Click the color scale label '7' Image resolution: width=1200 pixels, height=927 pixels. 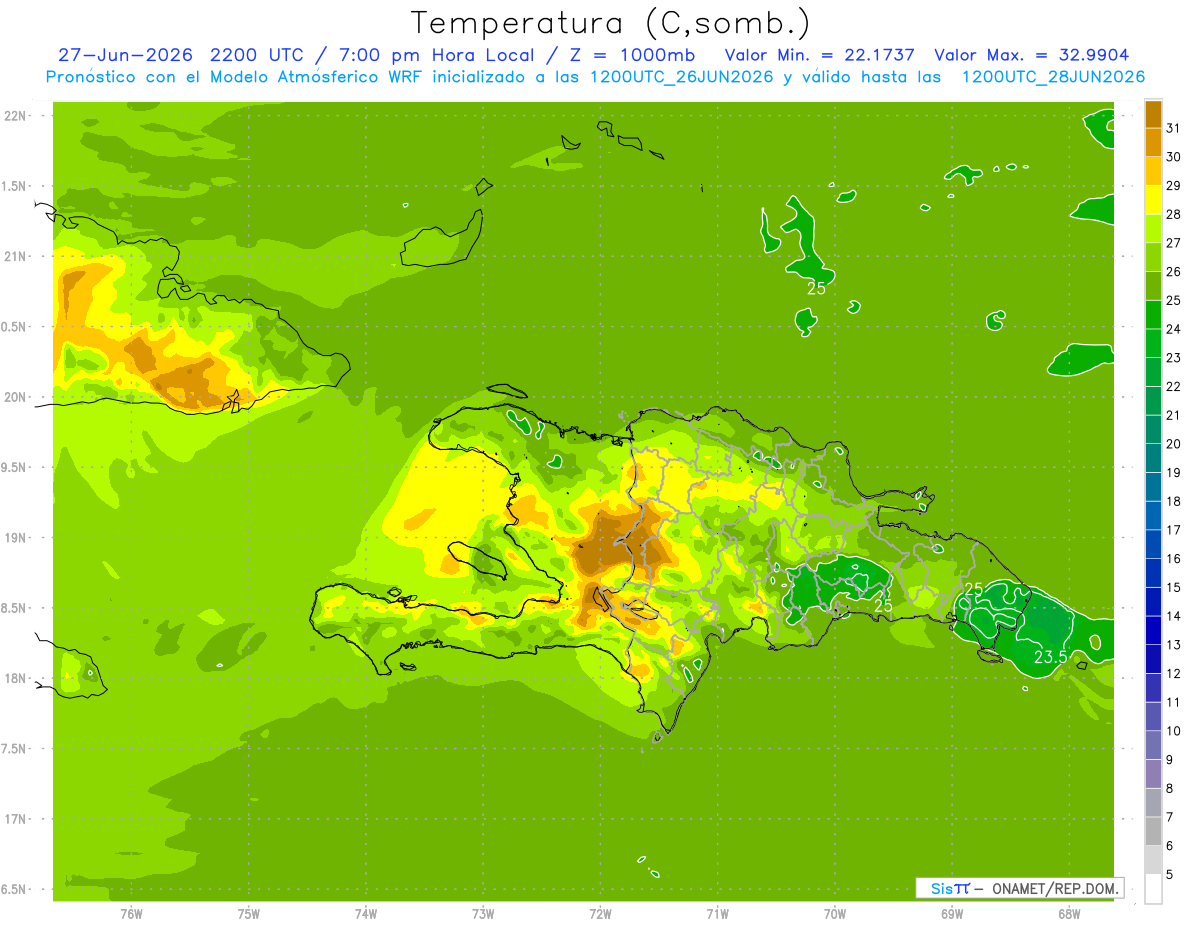1170,817
